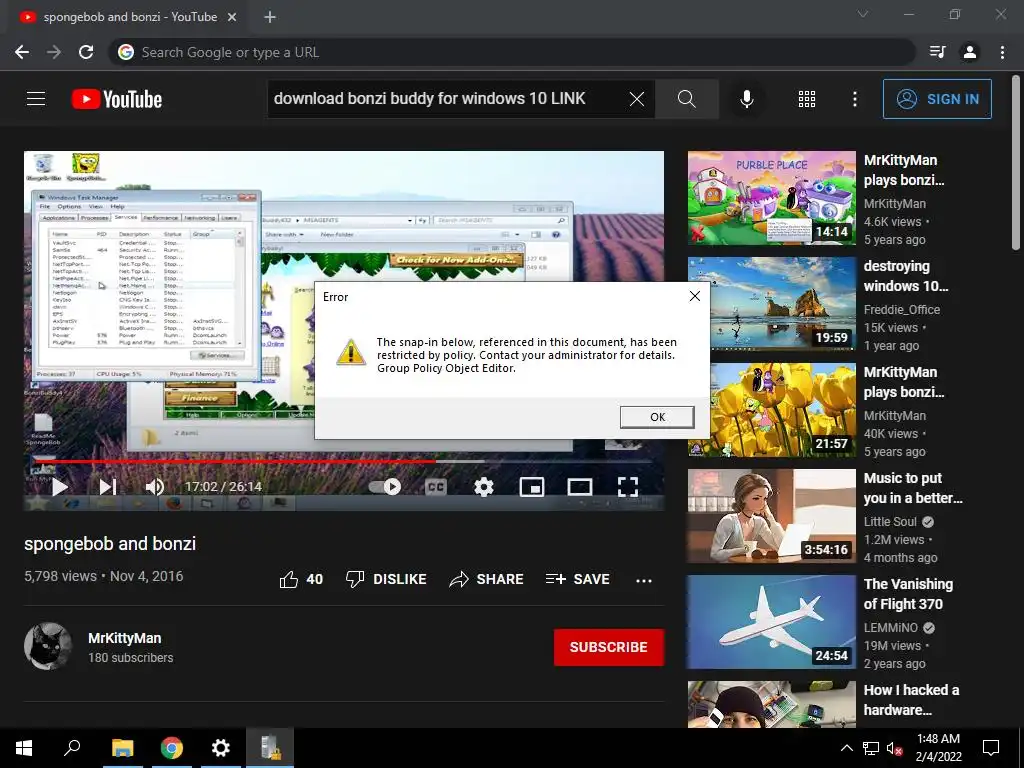Go to the YouTube home logo

coord(117,99)
